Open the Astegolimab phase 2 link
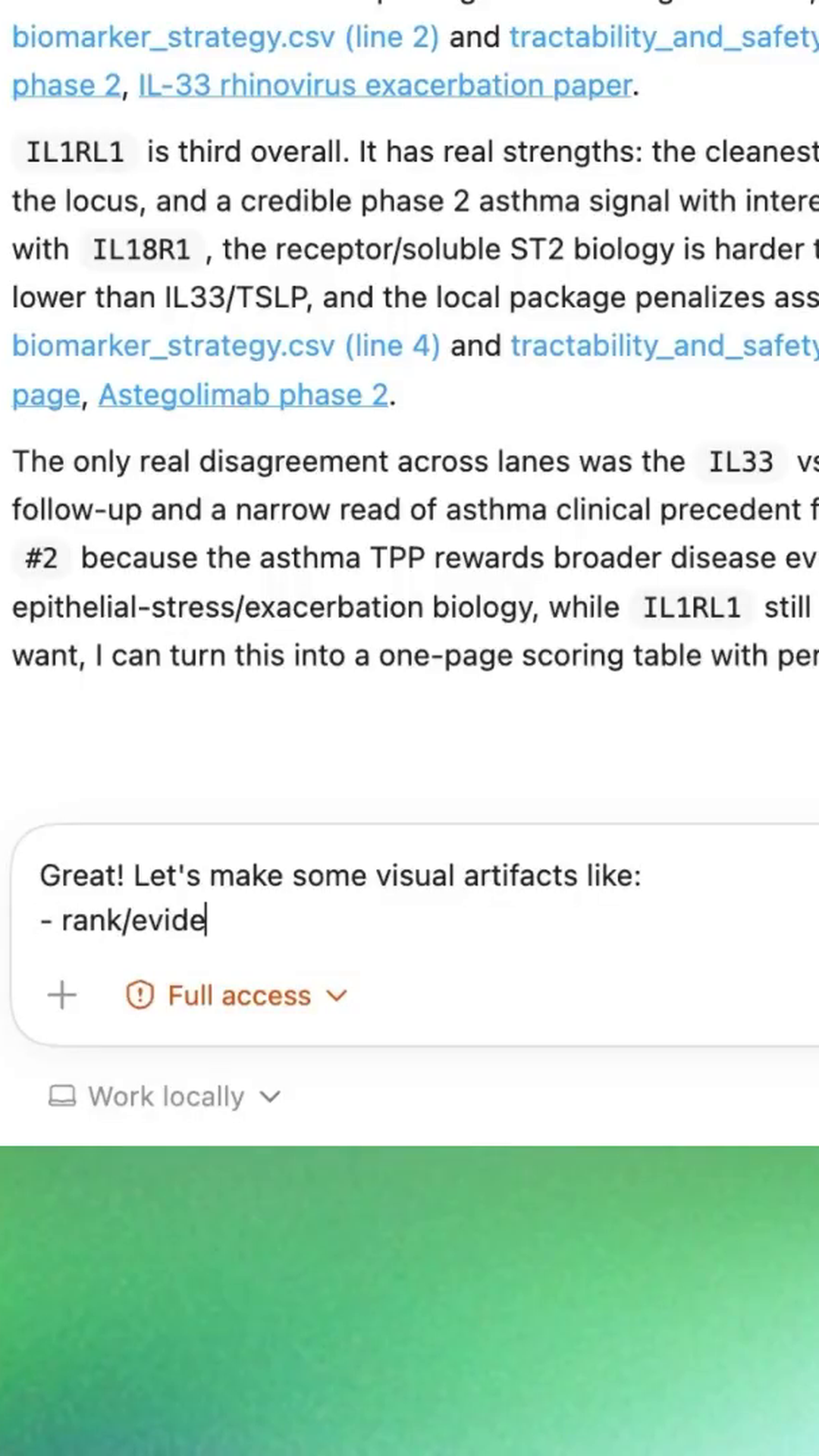Image resolution: width=819 pixels, height=1456 pixels. pyautogui.click(x=241, y=394)
